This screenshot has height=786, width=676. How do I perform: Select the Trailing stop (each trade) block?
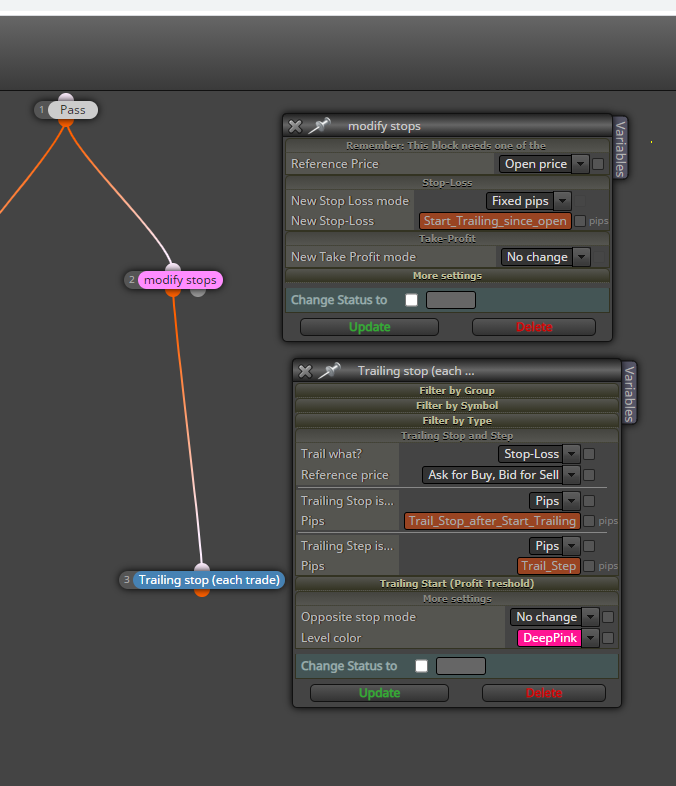pos(209,580)
